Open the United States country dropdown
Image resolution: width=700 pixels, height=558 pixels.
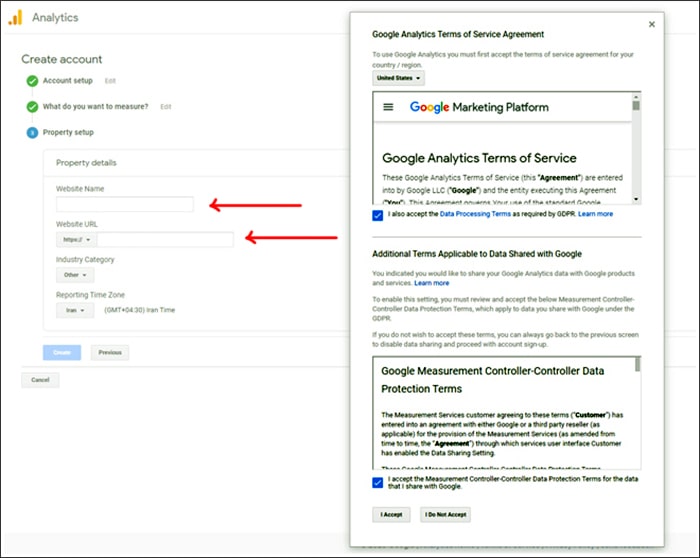(x=398, y=78)
